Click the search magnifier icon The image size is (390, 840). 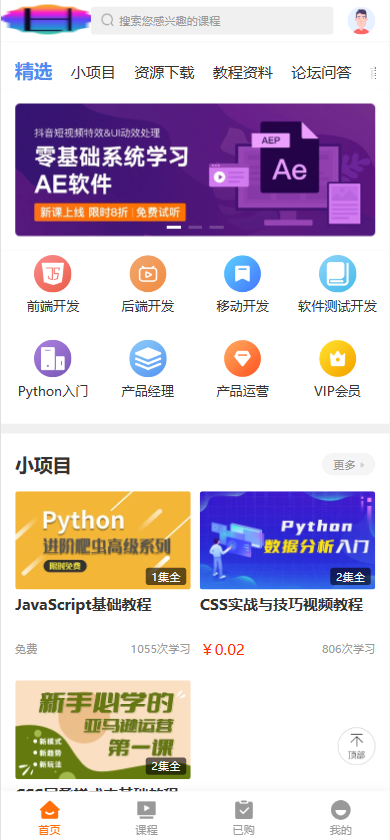[107, 20]
